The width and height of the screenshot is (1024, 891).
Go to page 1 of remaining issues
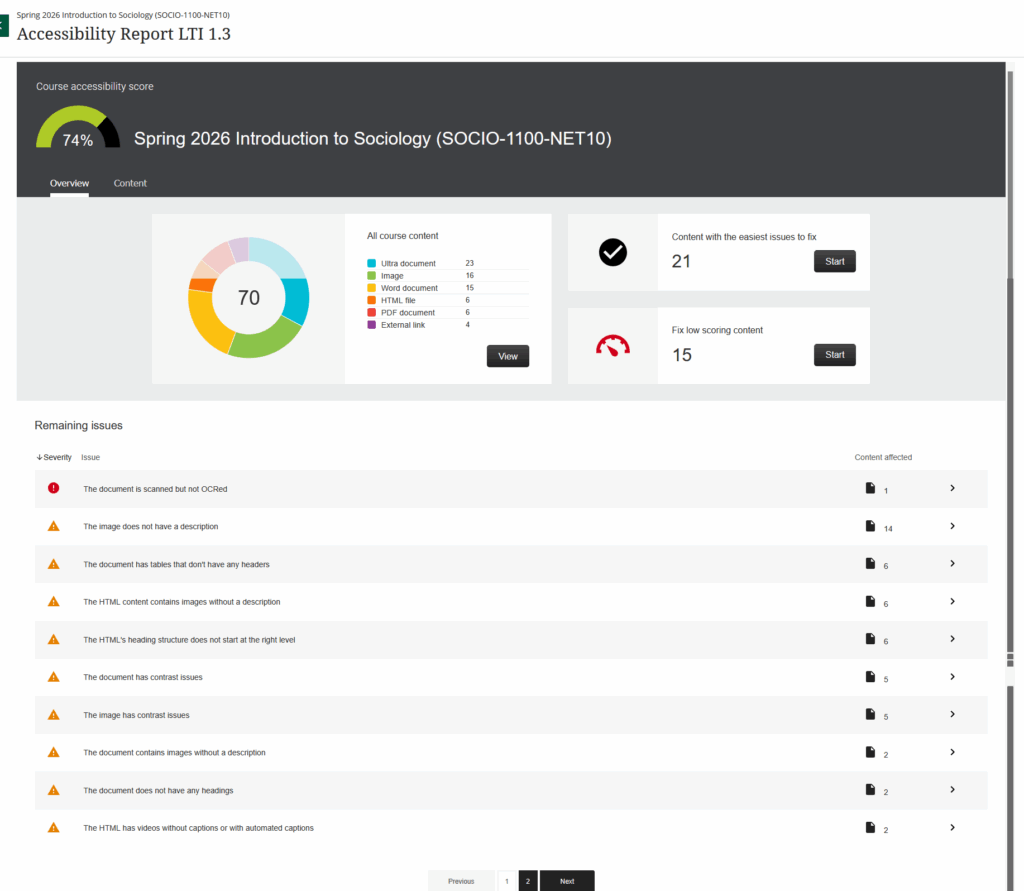(x=506, y=881)
